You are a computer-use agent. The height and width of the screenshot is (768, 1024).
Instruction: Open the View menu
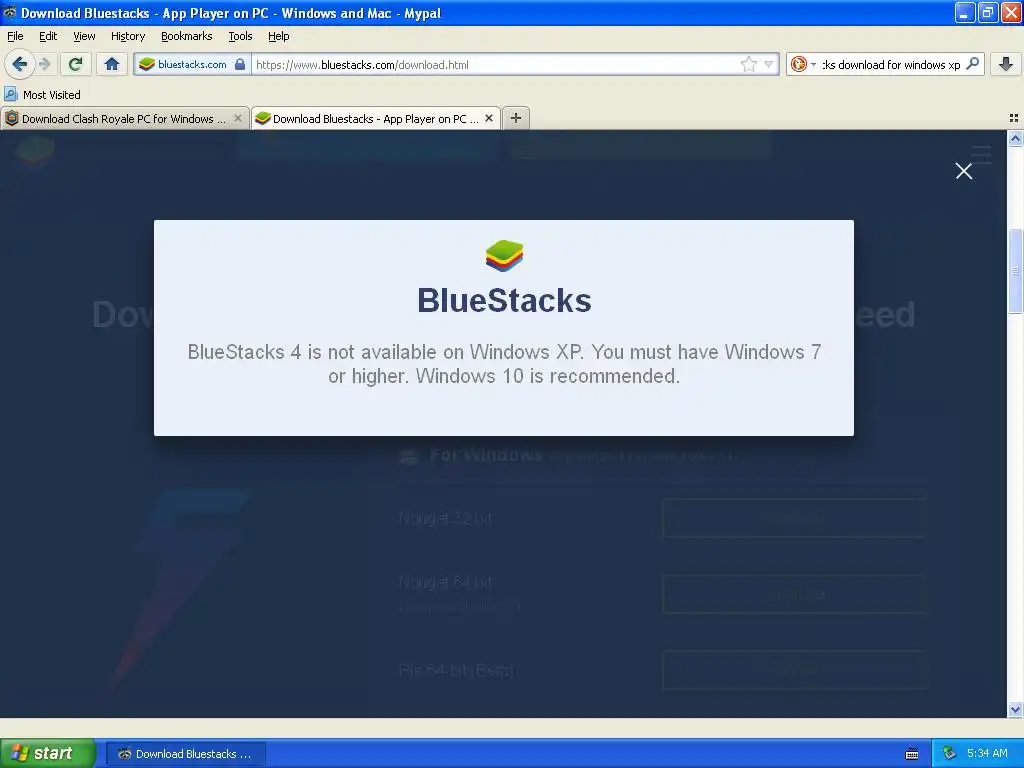(84, 36)
